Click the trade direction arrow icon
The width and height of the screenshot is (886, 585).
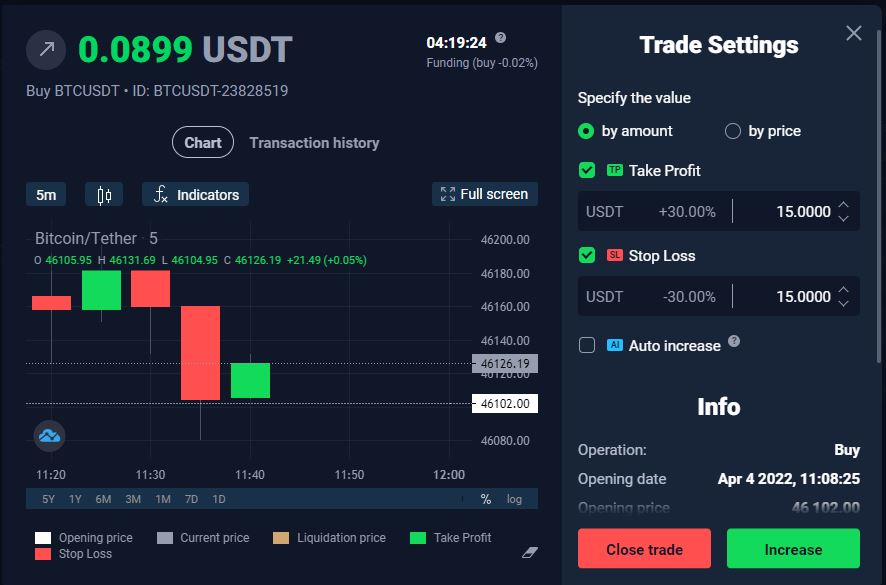46,49
